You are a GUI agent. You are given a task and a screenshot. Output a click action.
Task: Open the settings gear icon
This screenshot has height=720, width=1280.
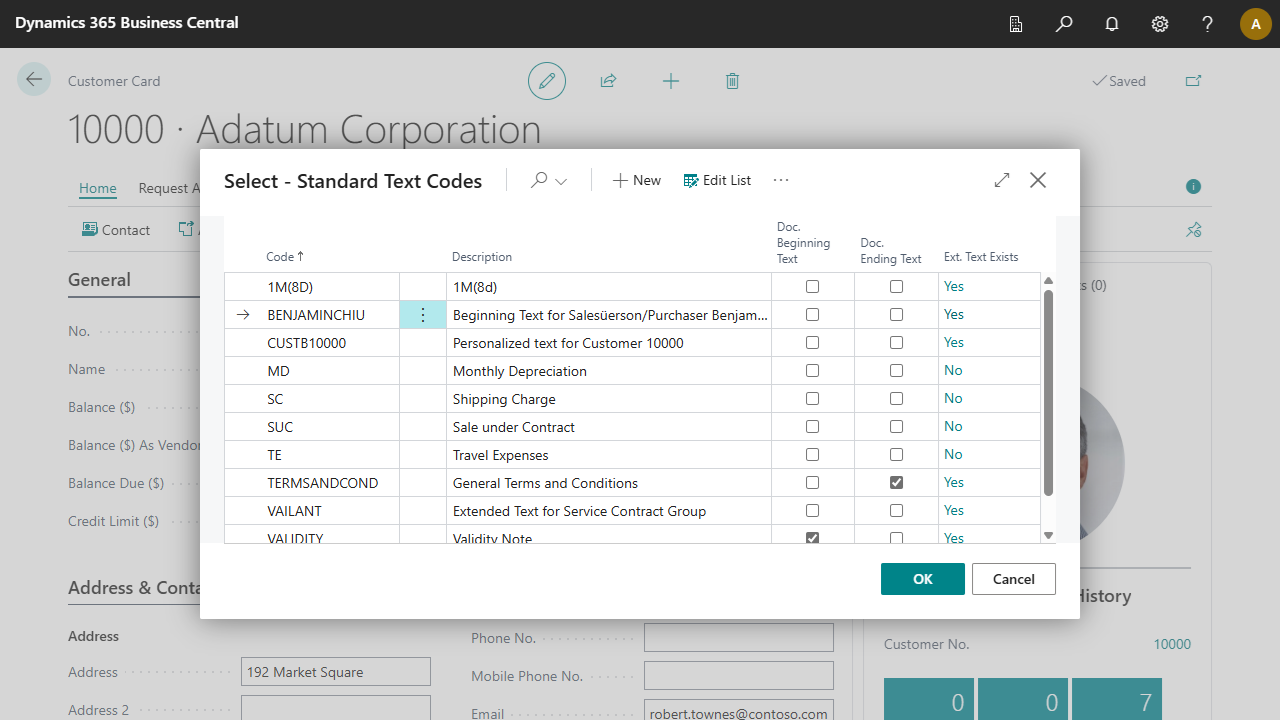[x=1160, y=24]
